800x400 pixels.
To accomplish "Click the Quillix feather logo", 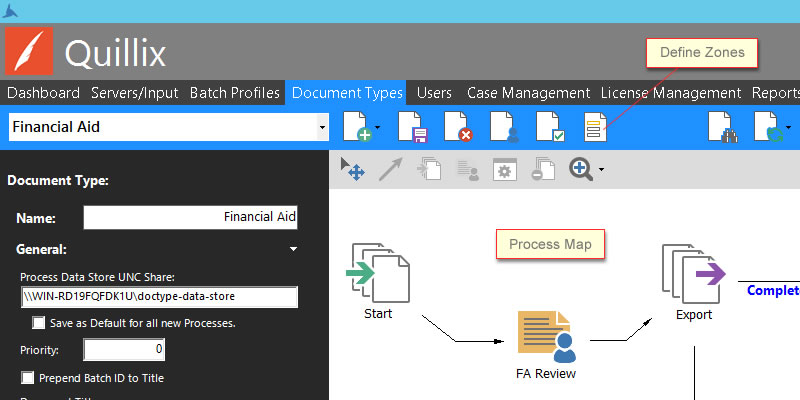I will (x=29, y=51).
